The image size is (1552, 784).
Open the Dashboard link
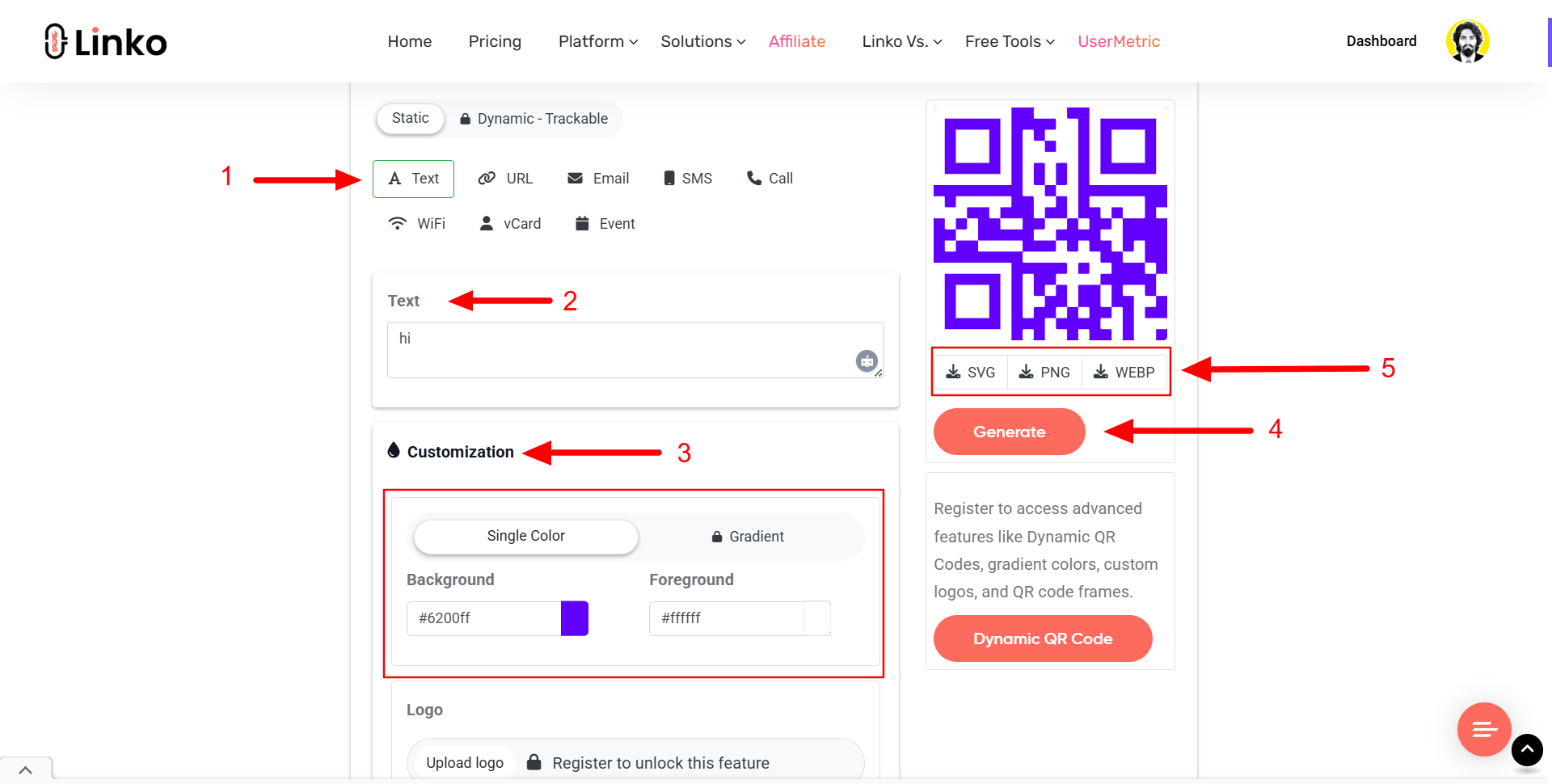point(1381,41)
